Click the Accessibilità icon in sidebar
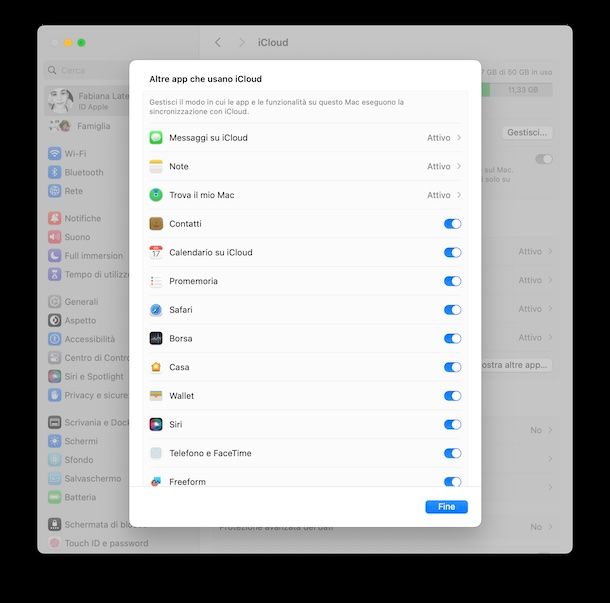Image resolution: width=610 pixels, height=603 pixels. [x=54, y=339]
